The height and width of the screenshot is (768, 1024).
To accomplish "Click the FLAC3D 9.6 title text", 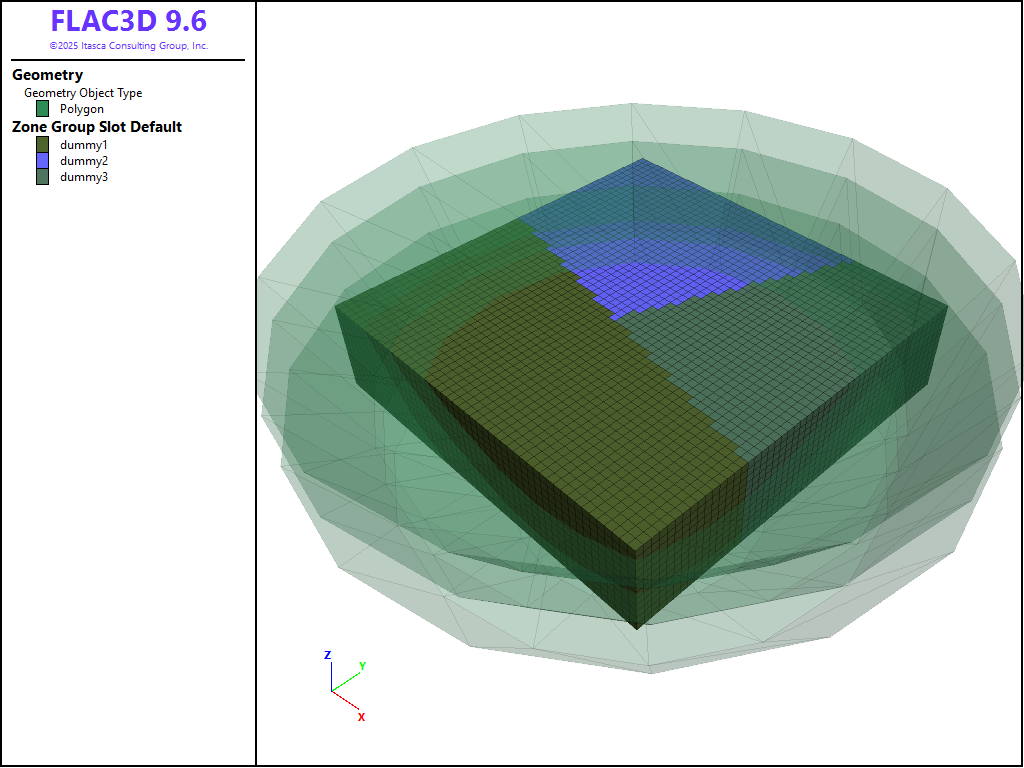I will coord(128,22).
